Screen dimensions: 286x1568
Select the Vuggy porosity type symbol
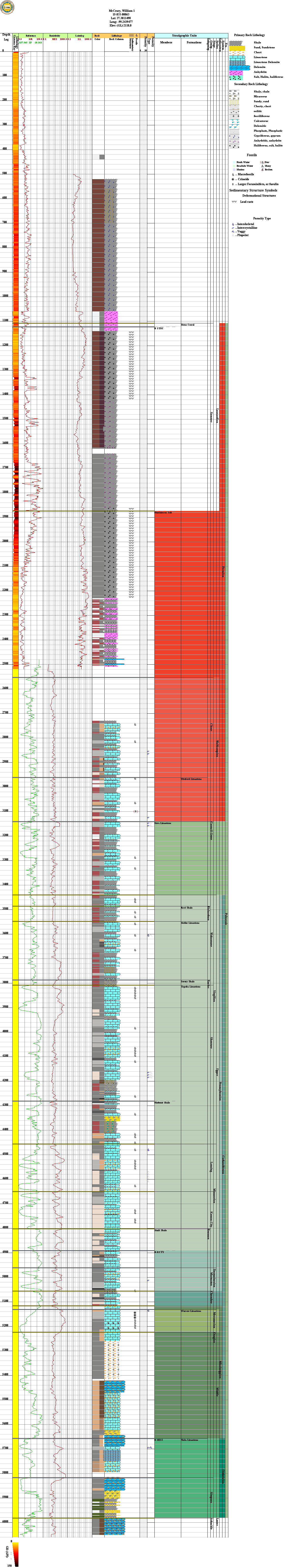tap(233, 231)
